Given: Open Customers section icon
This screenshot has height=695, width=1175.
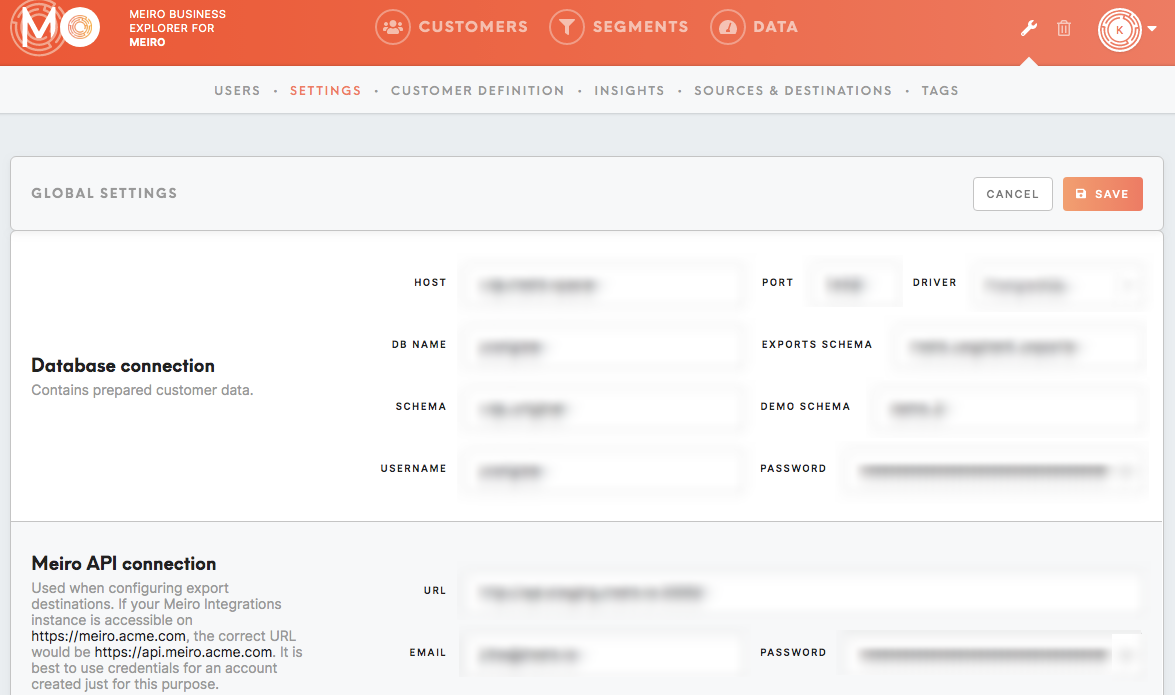Looking at the screenshot, I should tap(393, 27).
